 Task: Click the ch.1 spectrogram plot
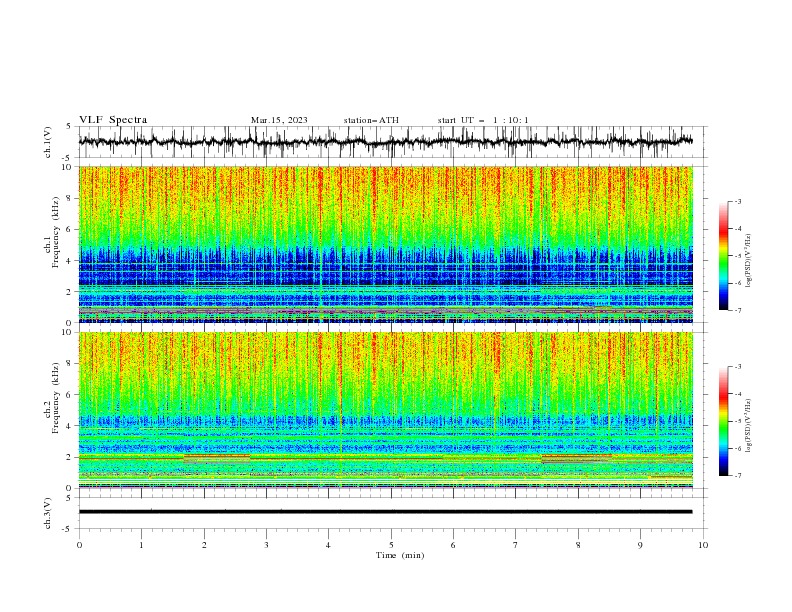point(385,244)
